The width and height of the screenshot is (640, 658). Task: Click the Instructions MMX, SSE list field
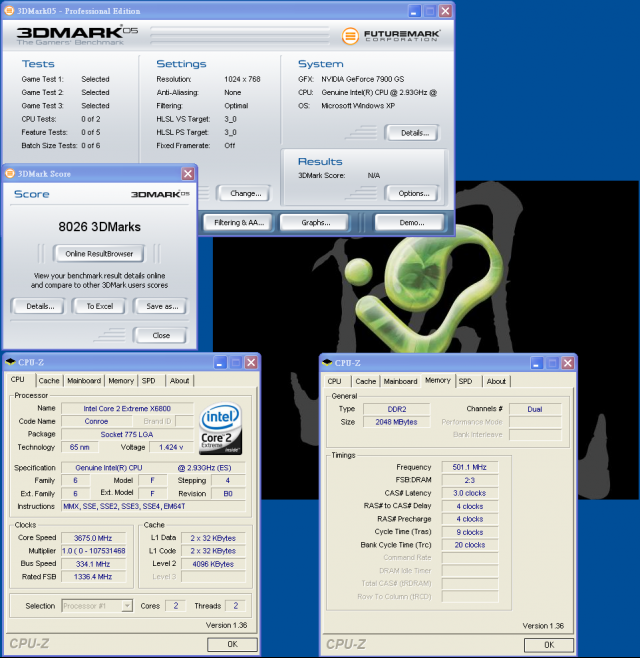pyautogui.click(x=154, y=506)
